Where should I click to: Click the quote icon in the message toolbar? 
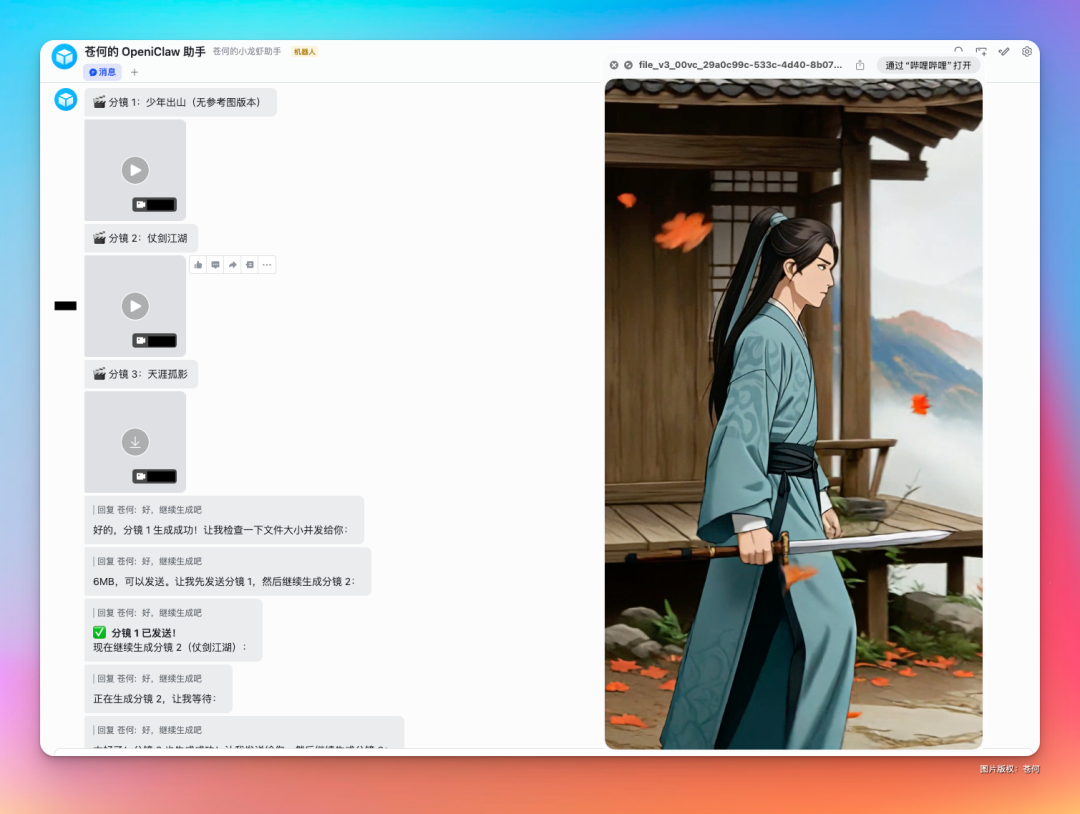tap(249, 264)
